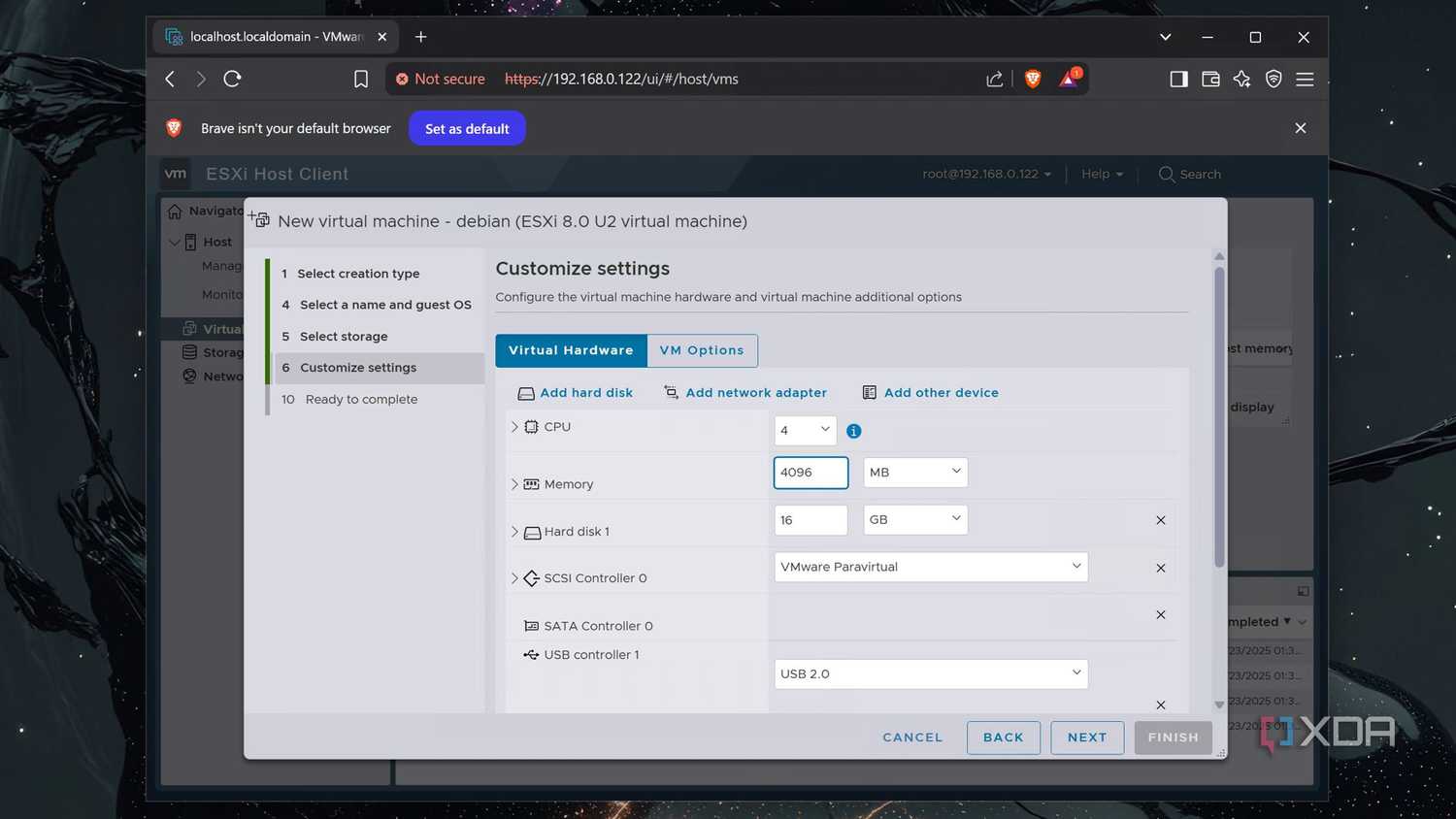Viewport: 1456px width, 819px height.
Task: Remove Hard disk 1 with its X
Action: (1161, 520)
